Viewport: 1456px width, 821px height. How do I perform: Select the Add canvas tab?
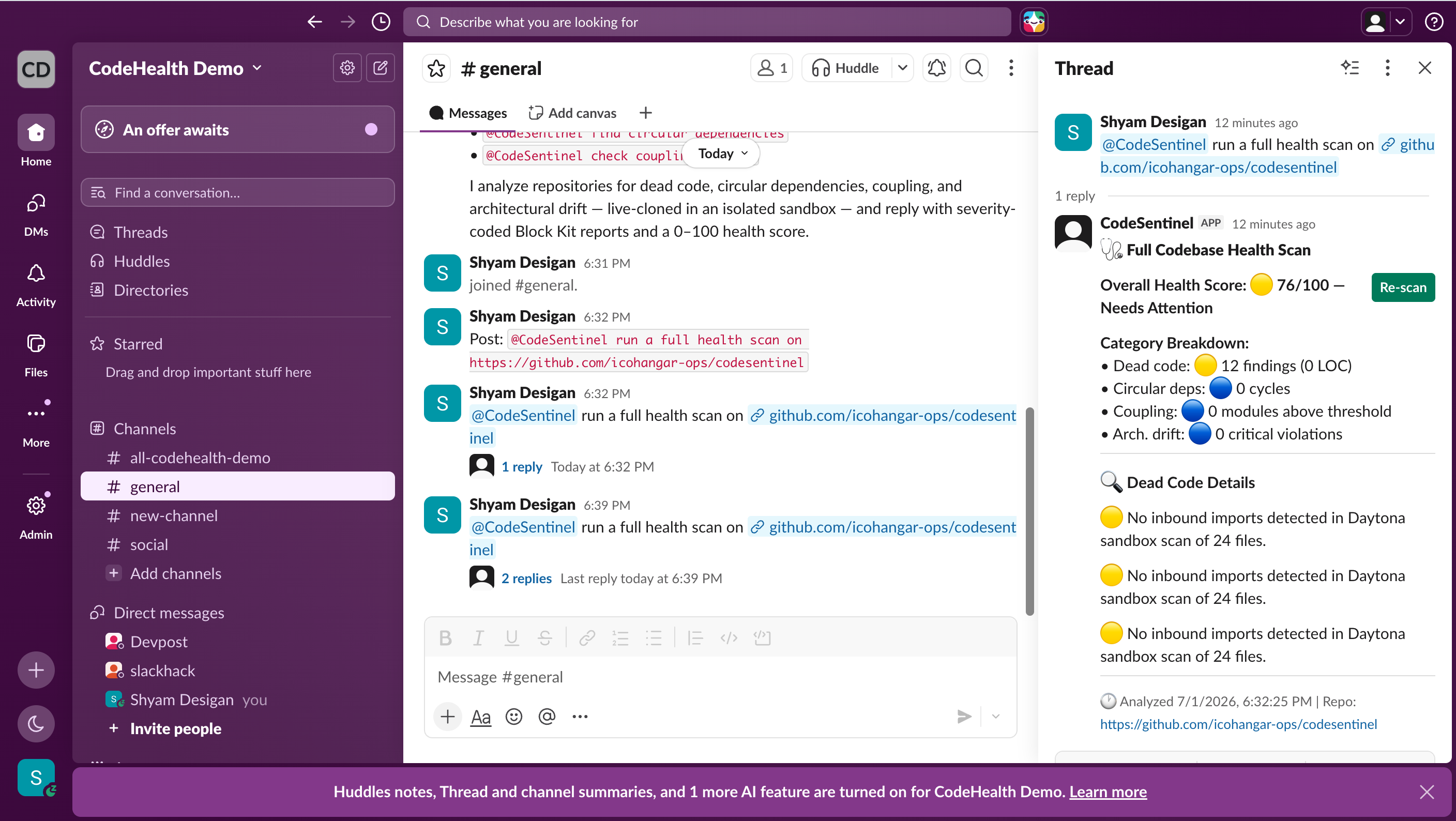572,113
